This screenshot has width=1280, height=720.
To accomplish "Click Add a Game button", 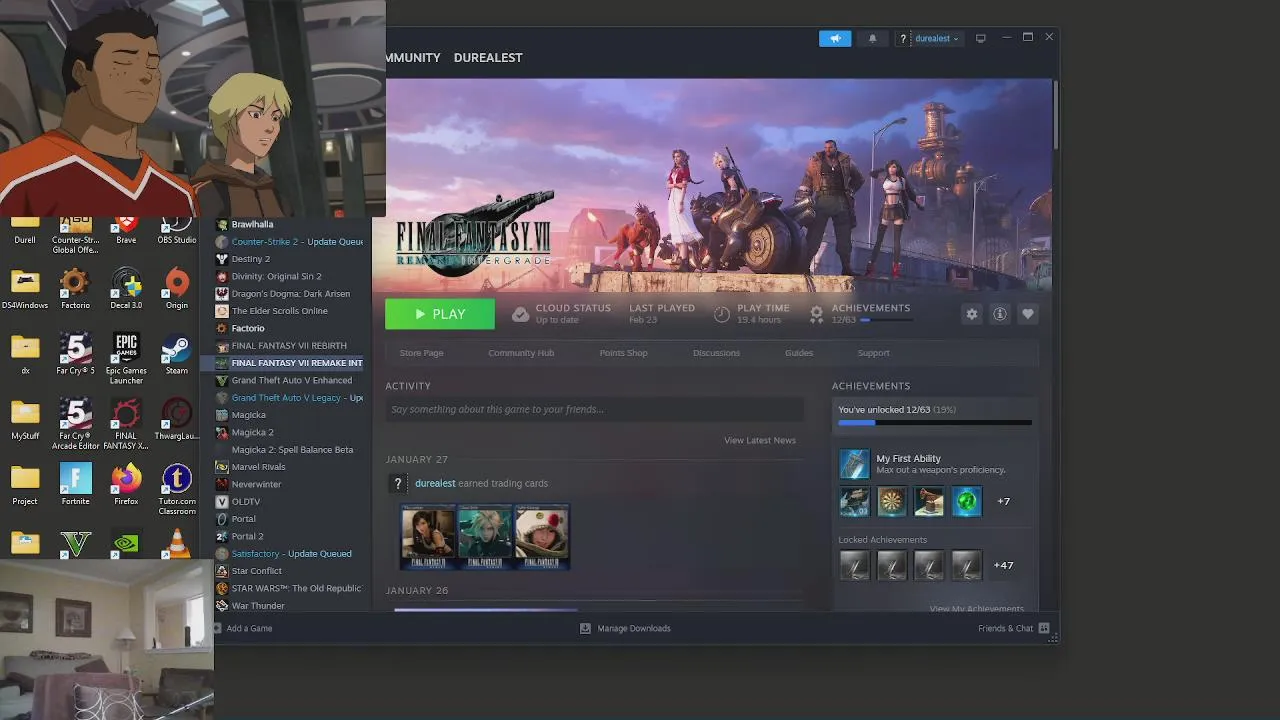I will [x=241, y=628].
